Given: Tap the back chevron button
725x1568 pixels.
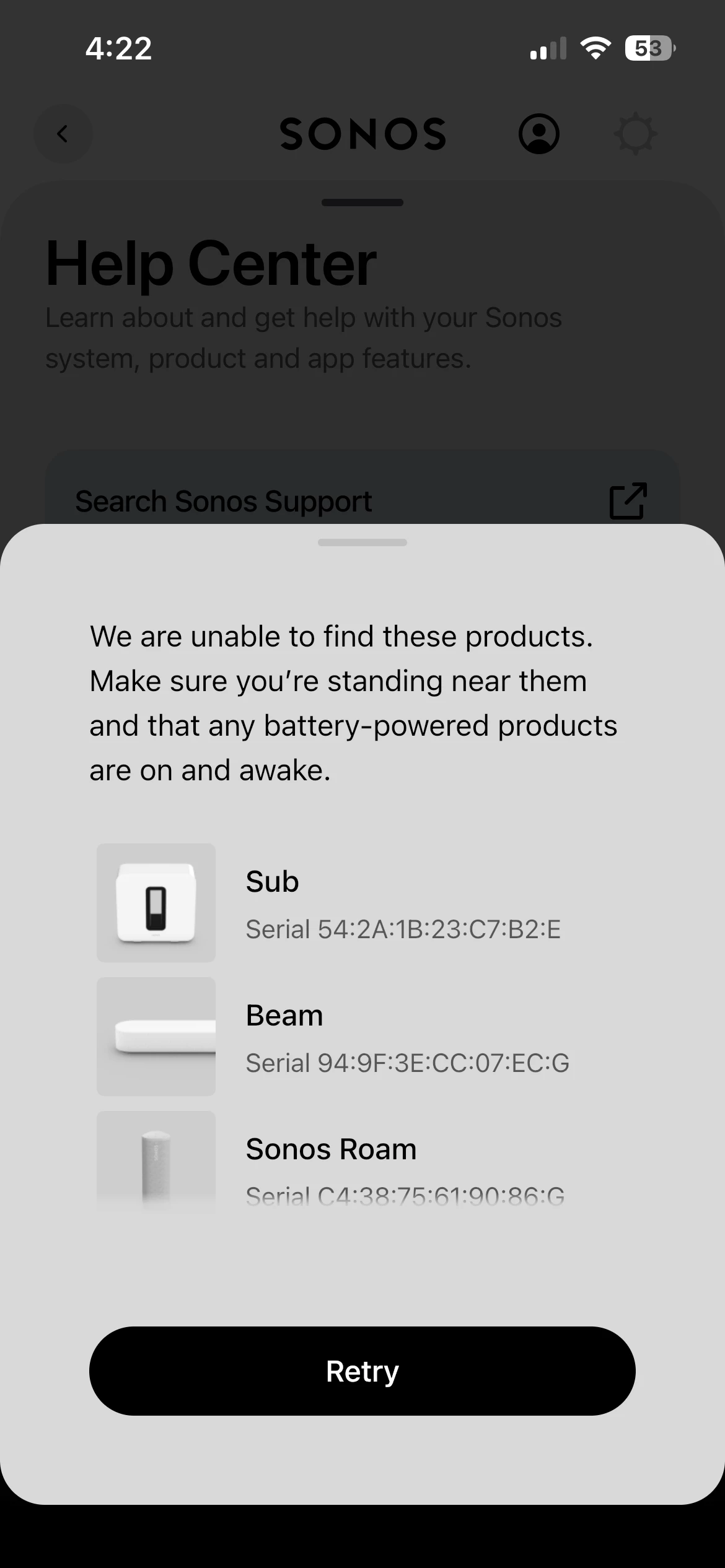Looking at the screenshot, I should point(63,134).
